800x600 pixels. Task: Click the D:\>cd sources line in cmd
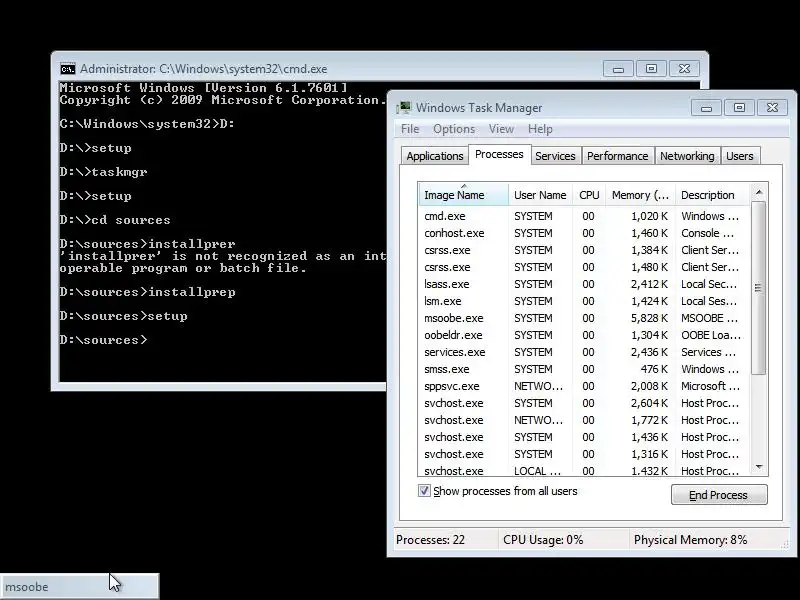(x=115, y=220)
